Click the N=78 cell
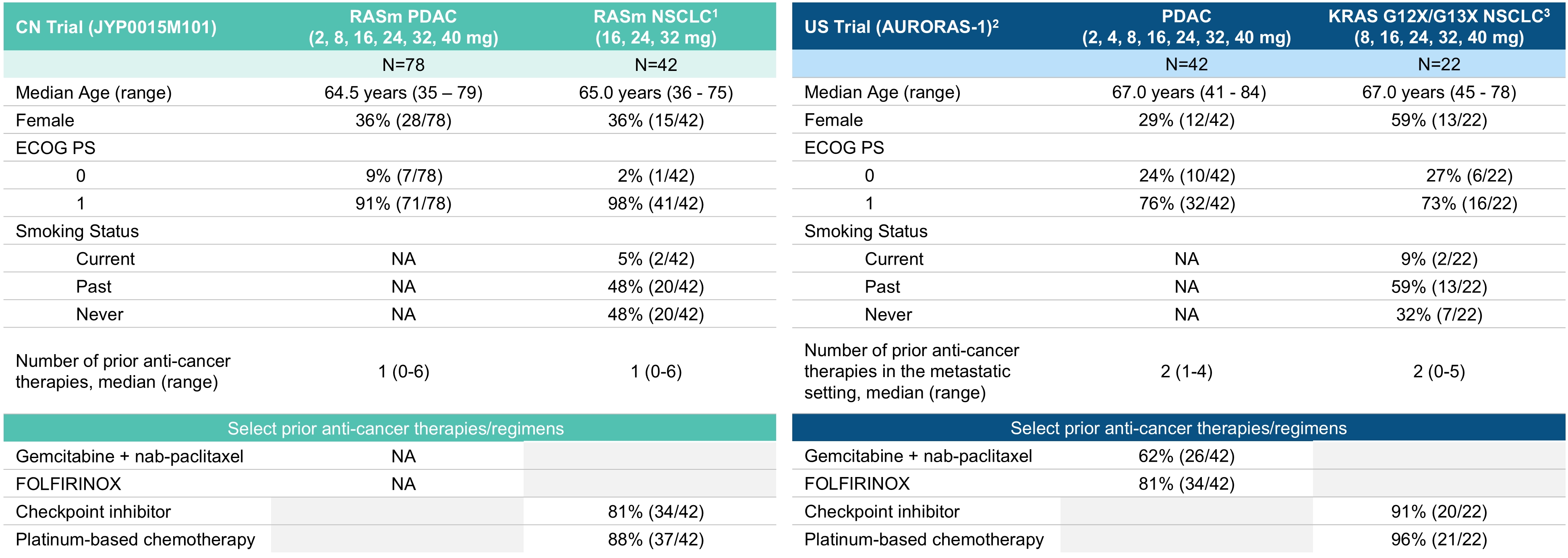Viewport: 1568px width, 558px height. click(403, 64)
